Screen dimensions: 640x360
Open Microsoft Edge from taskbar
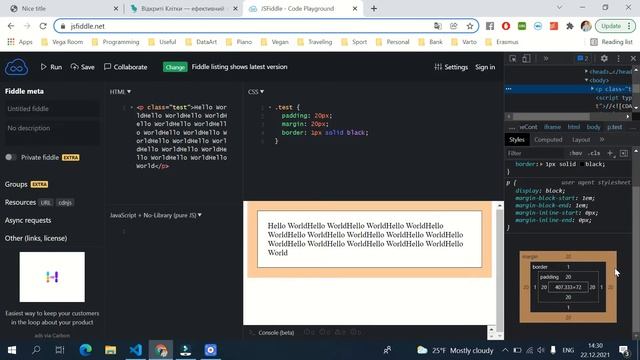click(86, 350)
